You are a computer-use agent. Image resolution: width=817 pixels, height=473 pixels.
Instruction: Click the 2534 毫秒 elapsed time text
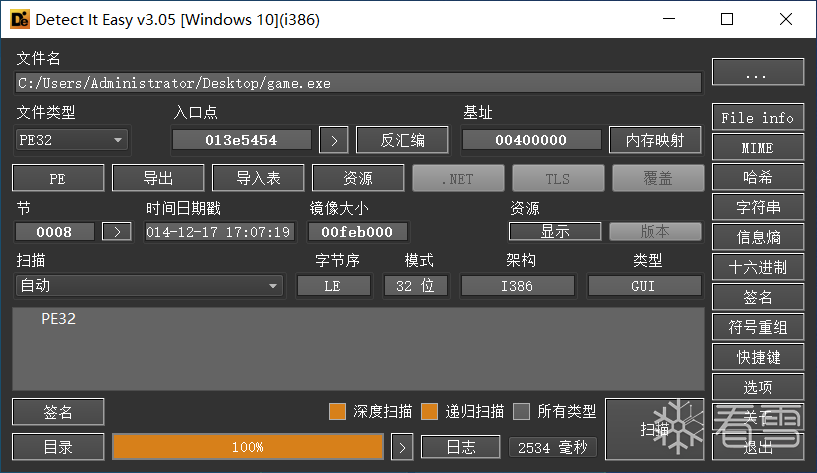[x=552, y=447]
